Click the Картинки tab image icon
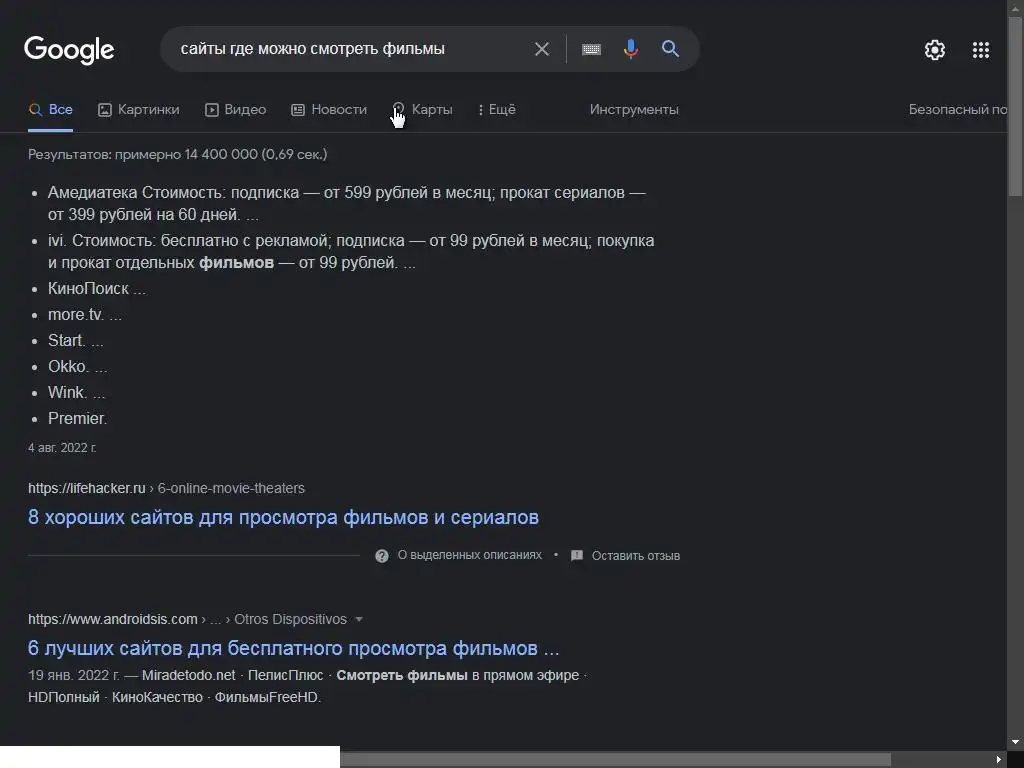Screen dimensions: 1024x768 [104, 110]
